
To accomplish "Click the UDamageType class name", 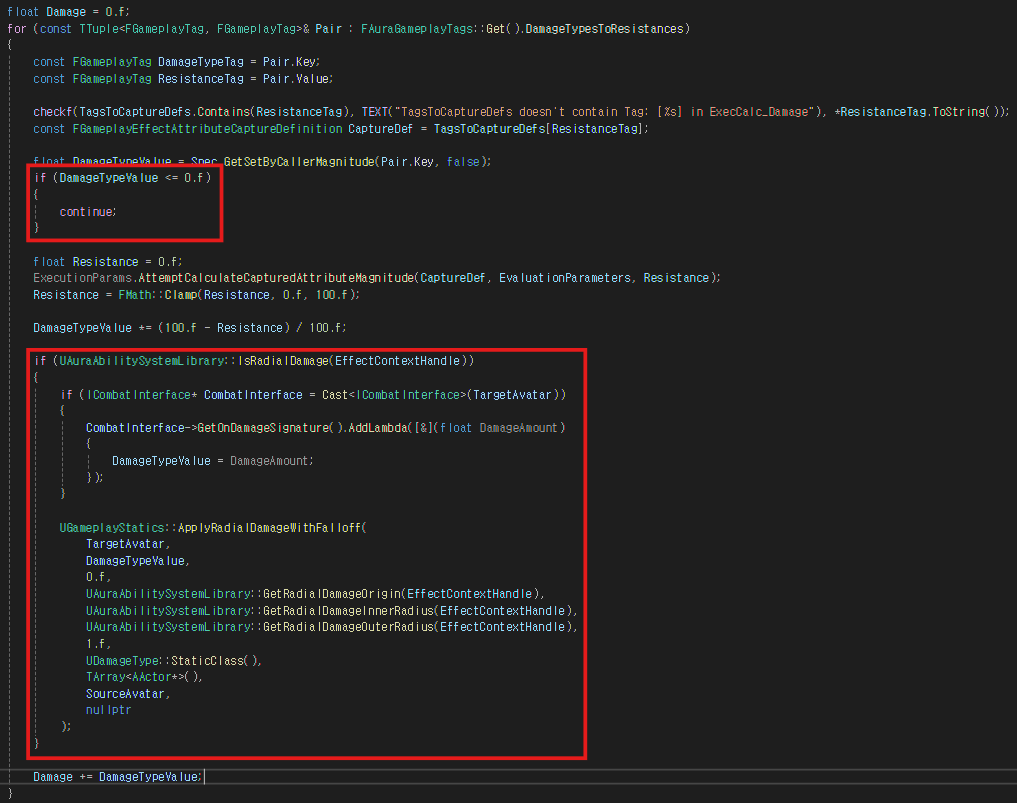I will [x=122, y=660].
